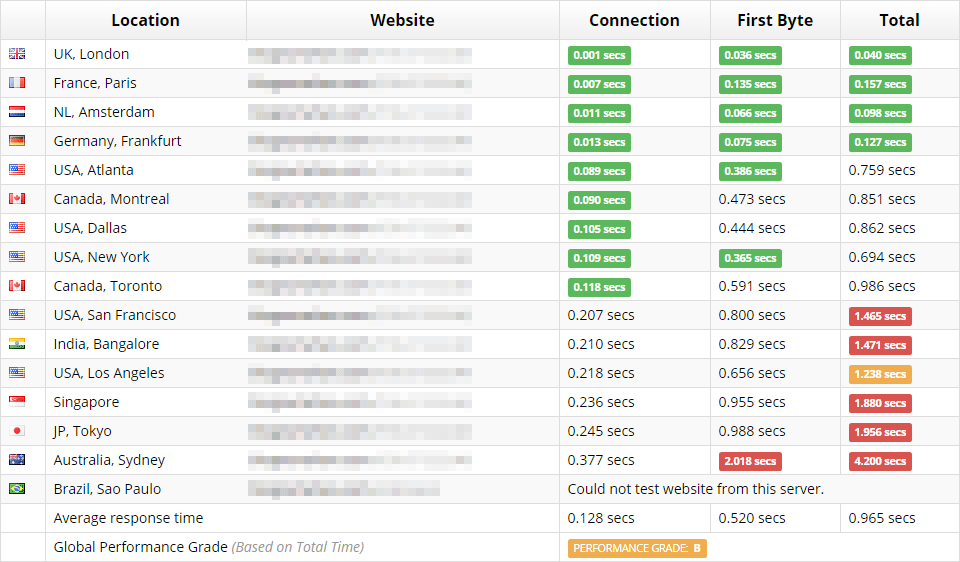Viewport: 960px width, 562px height.
Task: Click the Total column header
Action: pyautogui.click(x=899, y=20)
